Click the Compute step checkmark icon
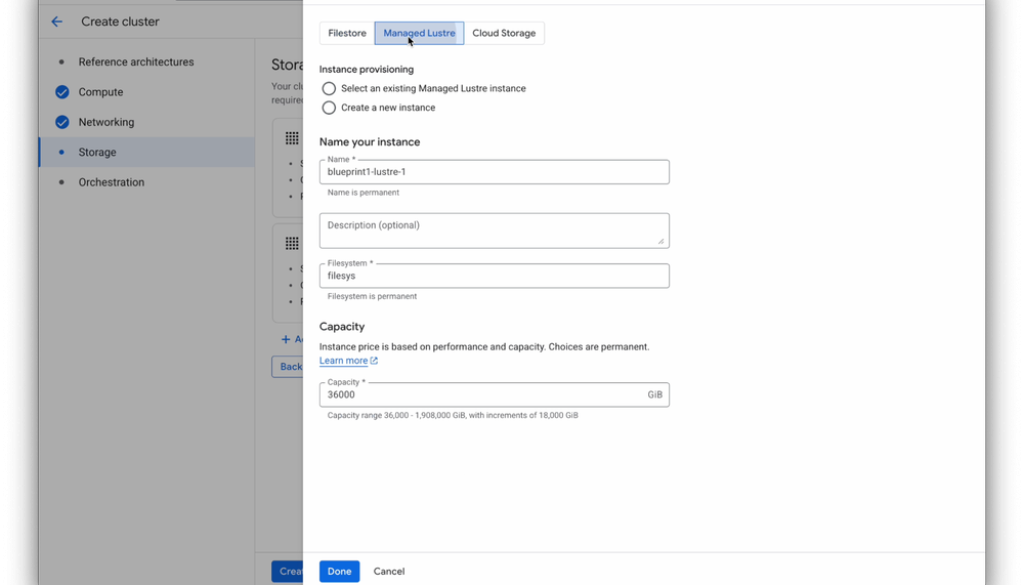This screenshot has height=585, width=1024. (x=61, y=92)
